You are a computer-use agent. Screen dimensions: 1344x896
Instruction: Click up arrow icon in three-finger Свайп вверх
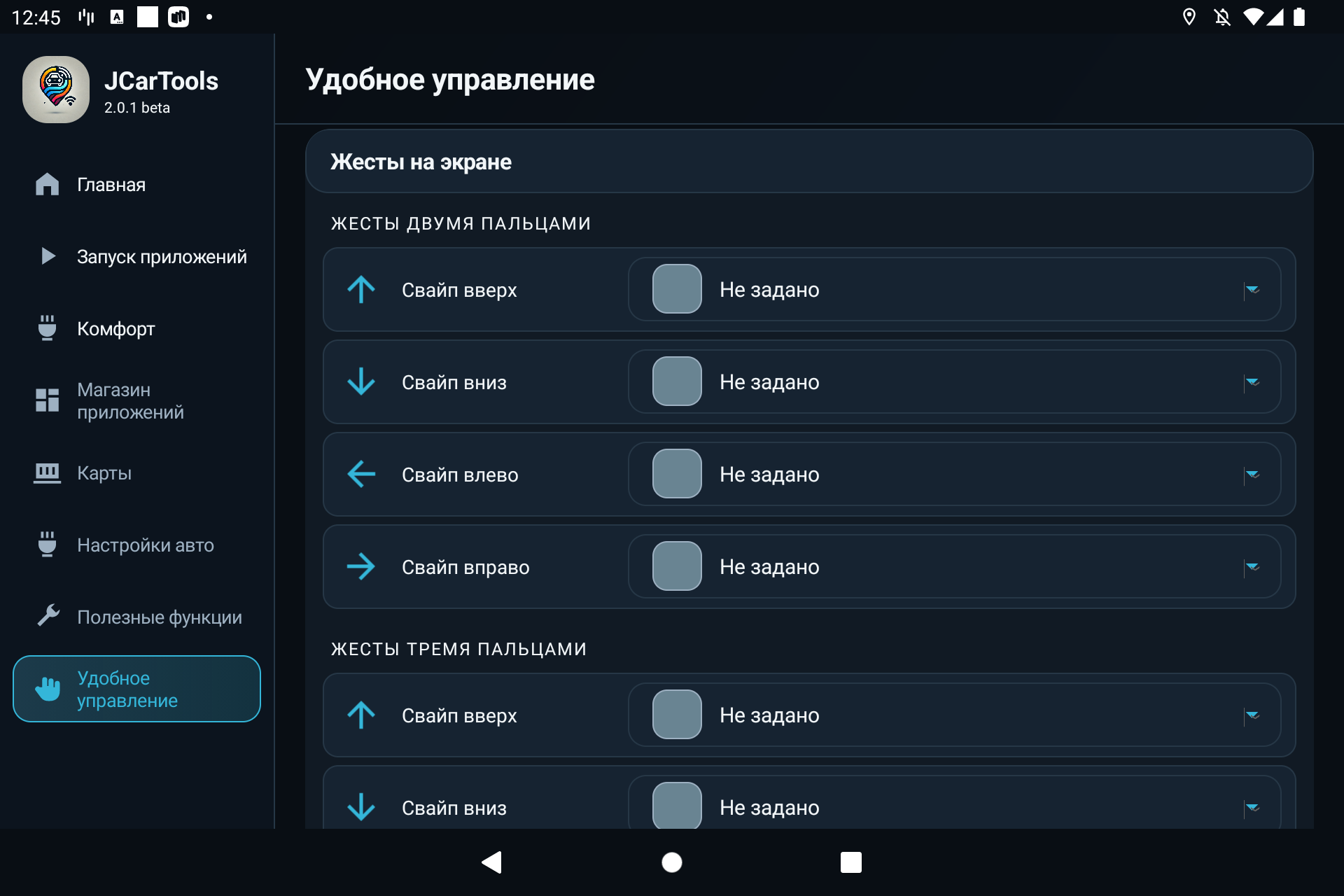pyautogui.click(x=361, y=715)
